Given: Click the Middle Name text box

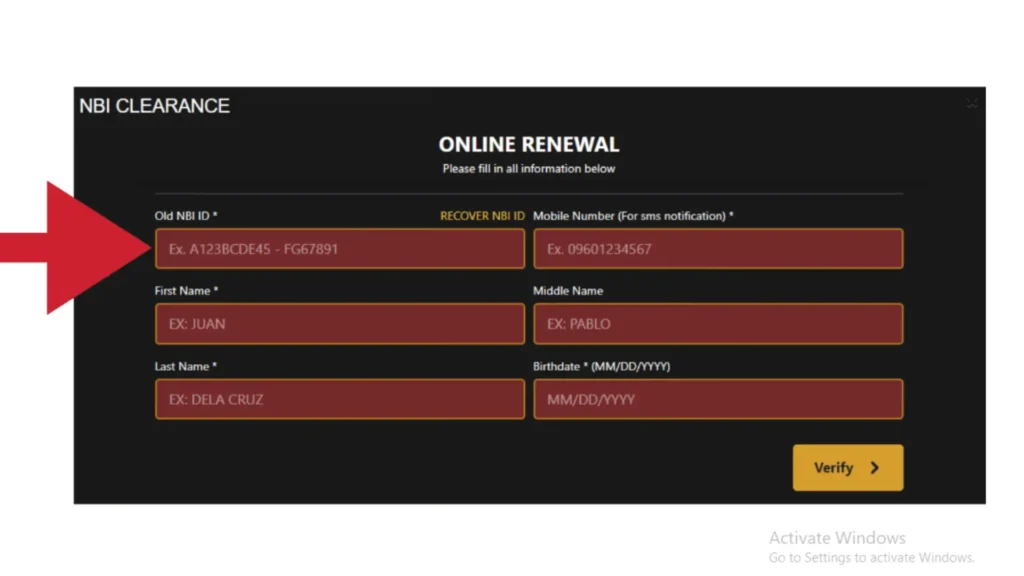Looking at the screenshot, I should tap(718, 323).
